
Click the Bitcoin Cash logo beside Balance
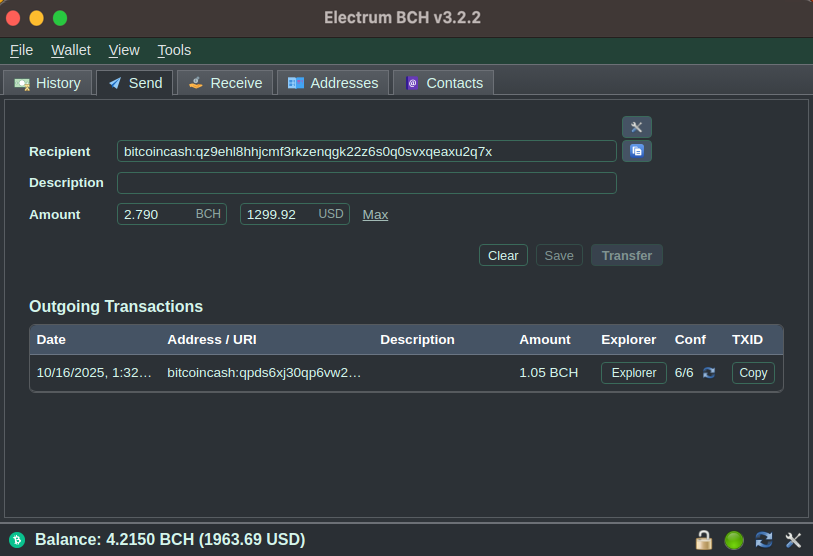17,540
